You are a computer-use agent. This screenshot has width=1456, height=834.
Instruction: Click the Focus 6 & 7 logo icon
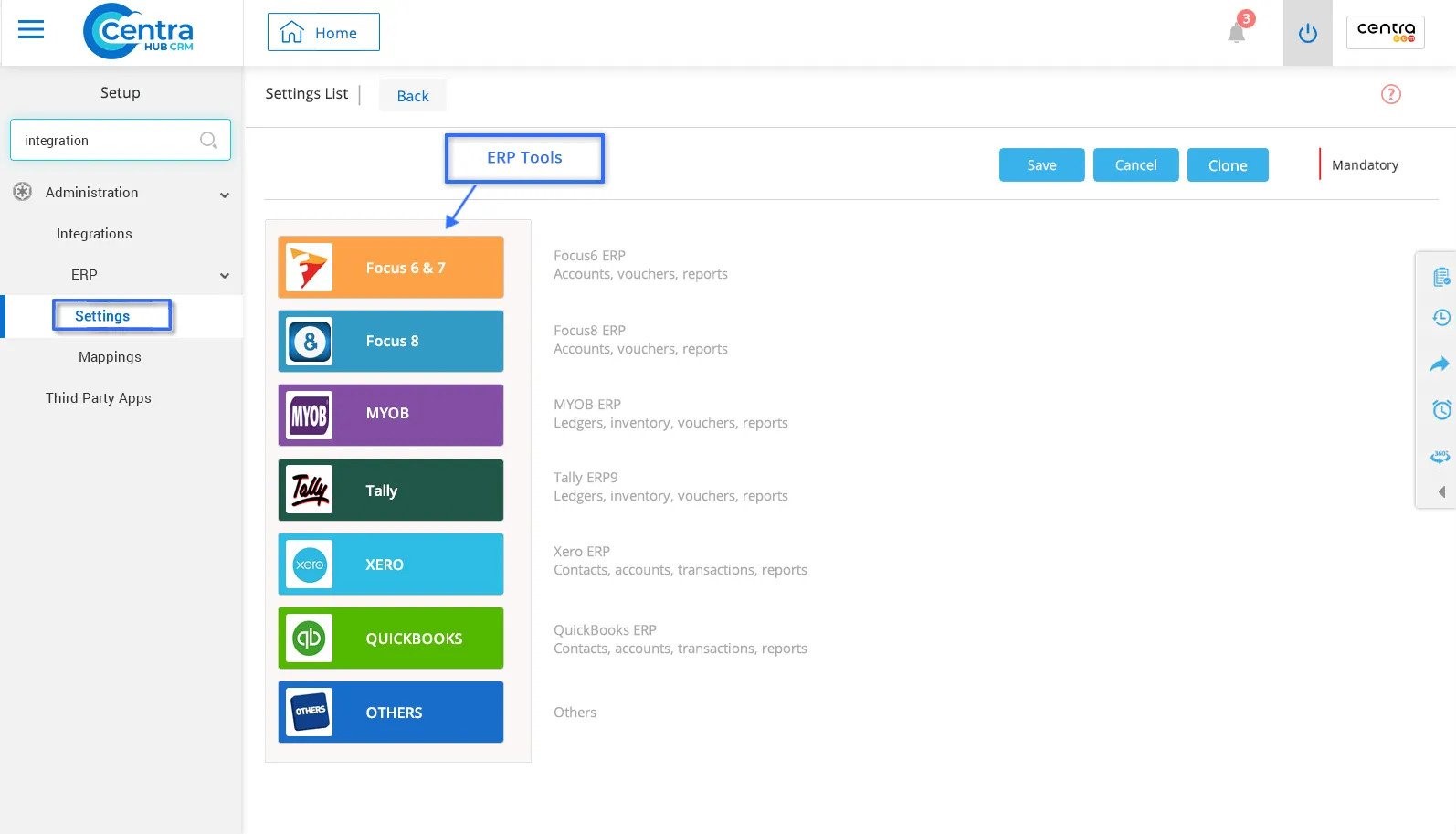pyautogui.click(x=309, y=268)
